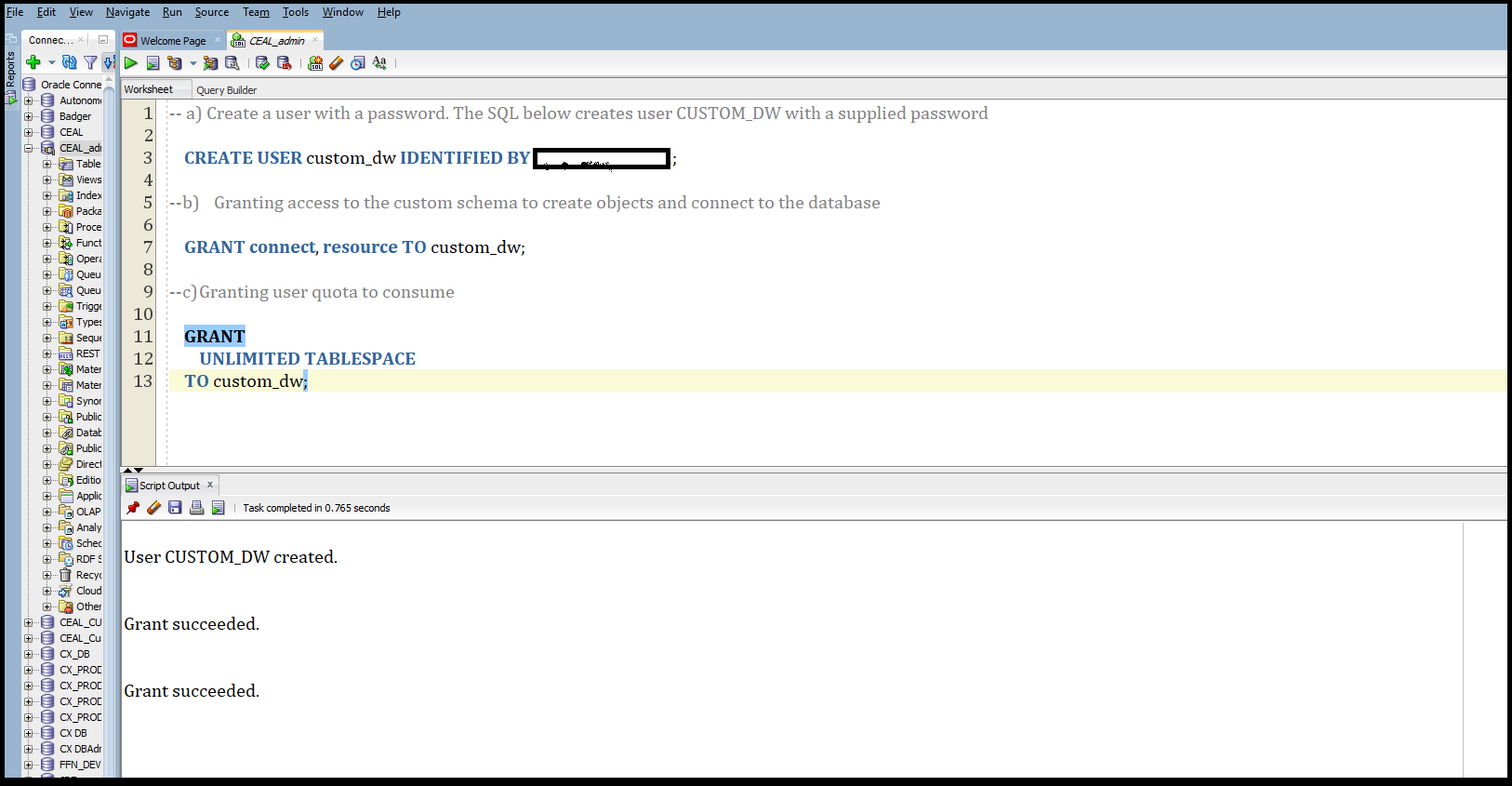Expand the Autonomous connection node

[29, 100]
